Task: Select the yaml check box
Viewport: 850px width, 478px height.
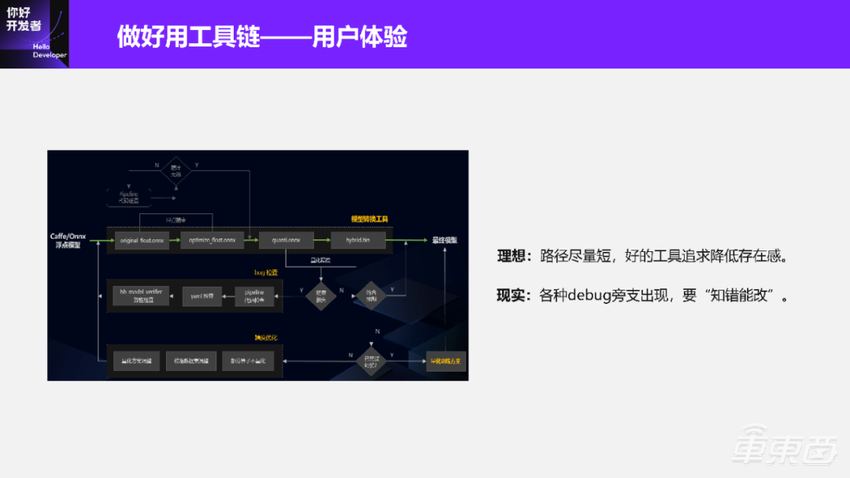Action: (201, 295)
